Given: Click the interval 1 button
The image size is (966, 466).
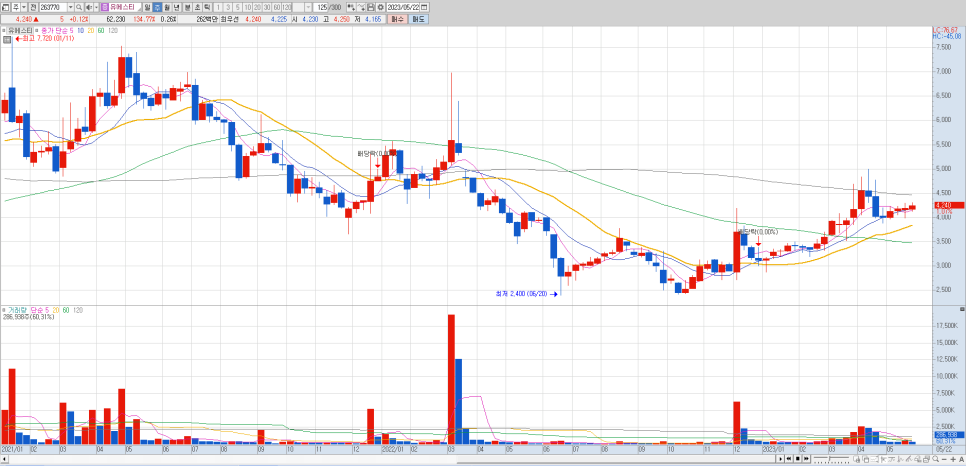Looking at the screenshot, I should tap(218, 7).
